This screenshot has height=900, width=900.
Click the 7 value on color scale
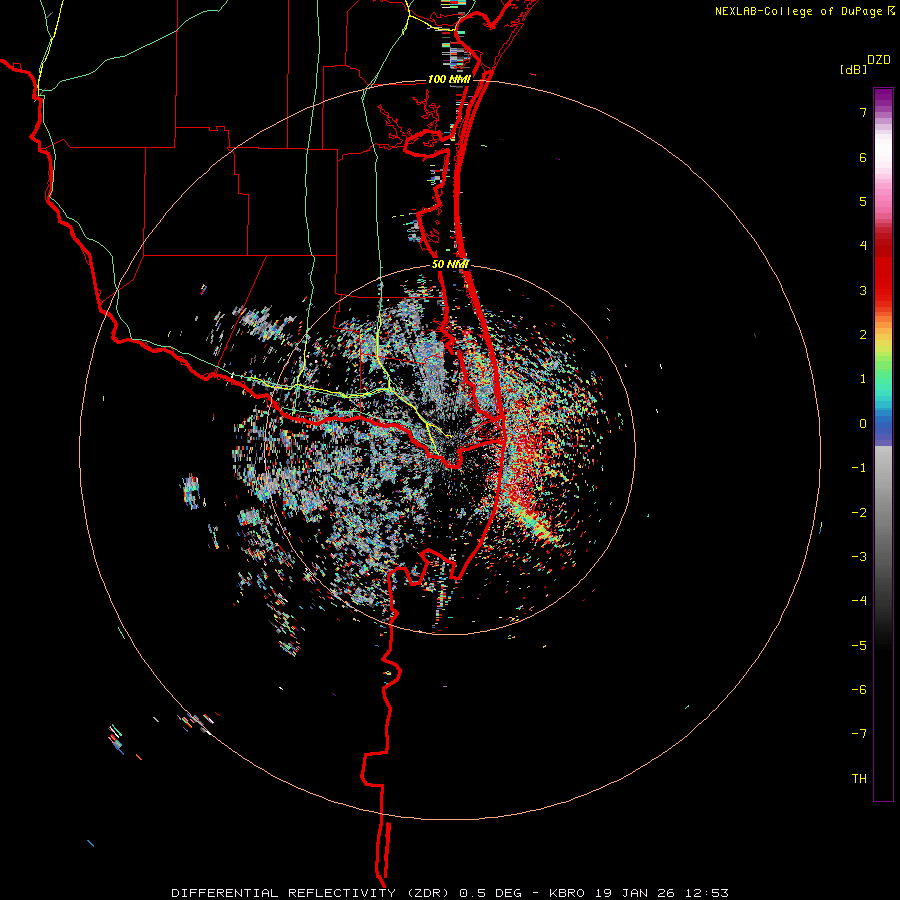click(863, 112)
